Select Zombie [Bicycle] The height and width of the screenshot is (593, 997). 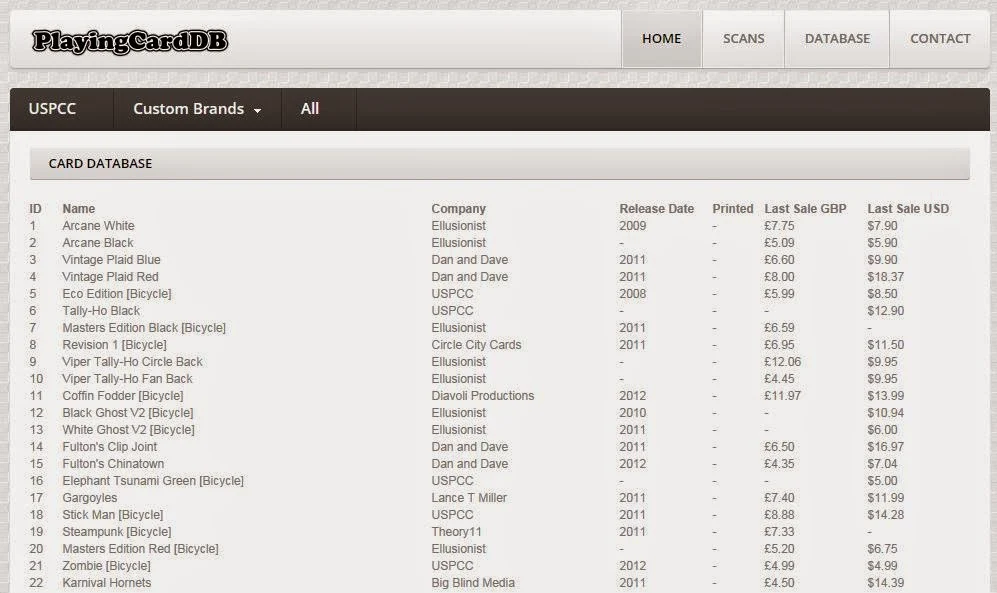point(107,566)
